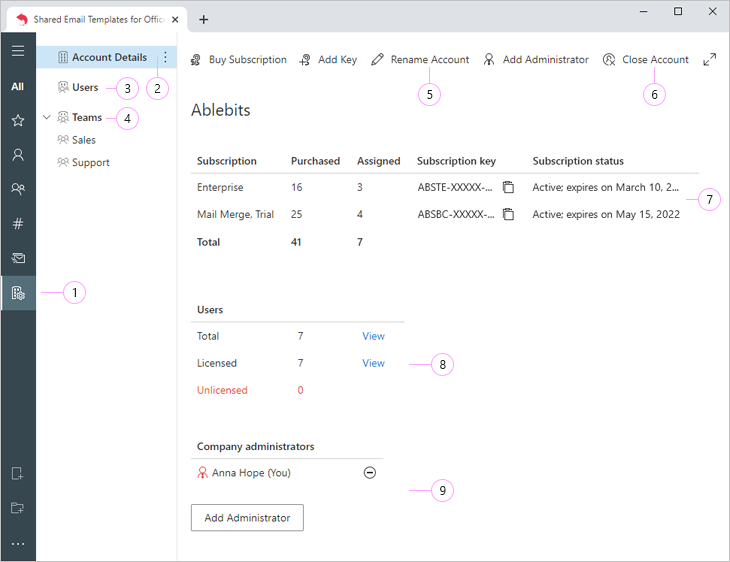The height and width of the screenshot is (562, 730).
Task: Open the sidebar more options ellipsis
Action: pos(17,543)
